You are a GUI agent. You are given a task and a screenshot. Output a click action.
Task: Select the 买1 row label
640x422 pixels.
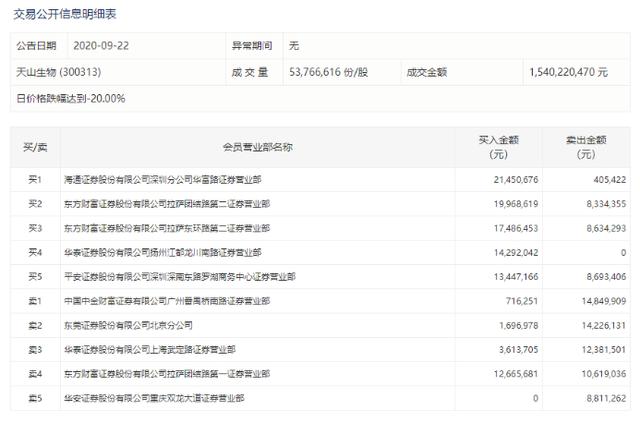tap(35, 180)
